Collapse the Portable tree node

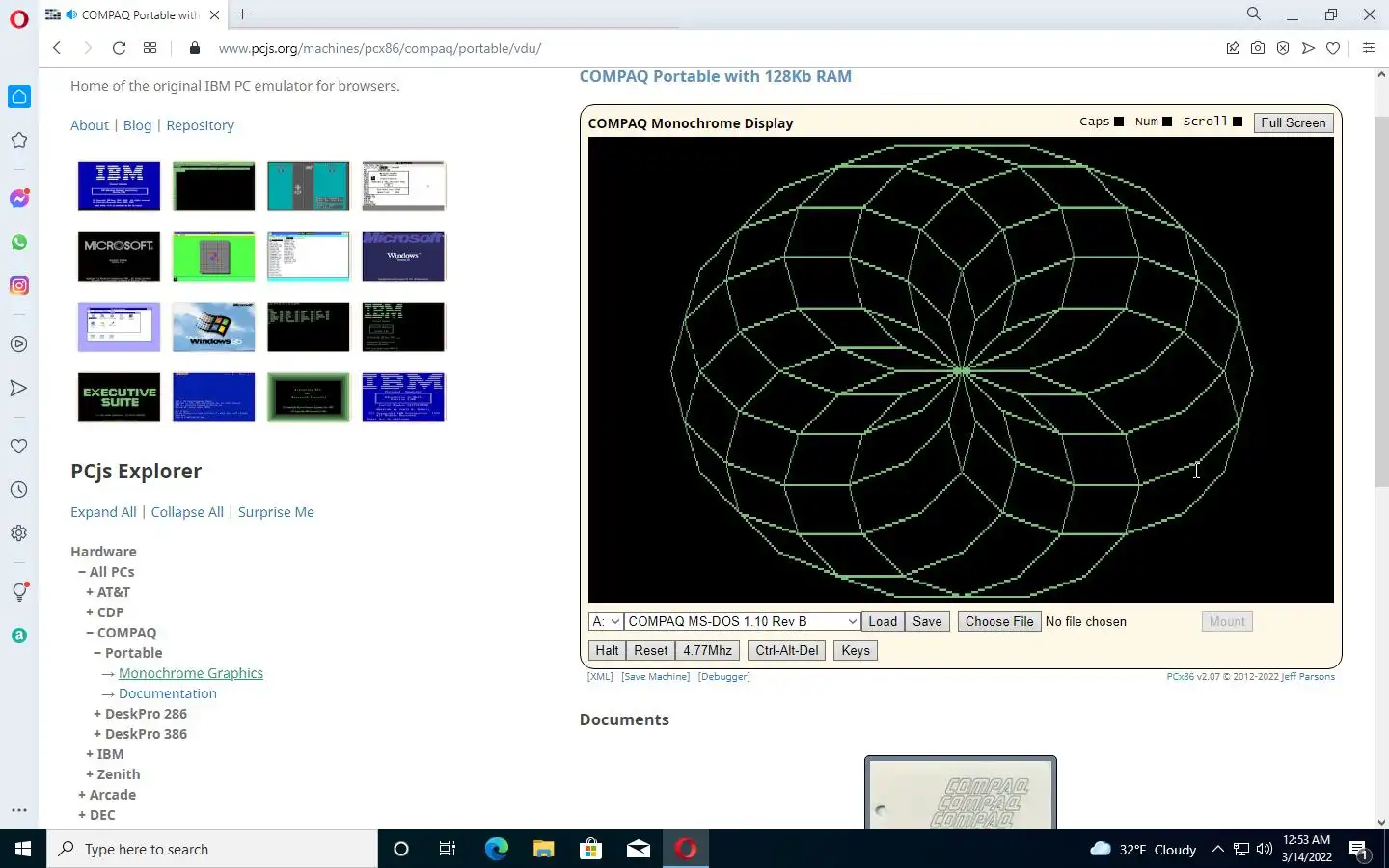click(97, 653)
